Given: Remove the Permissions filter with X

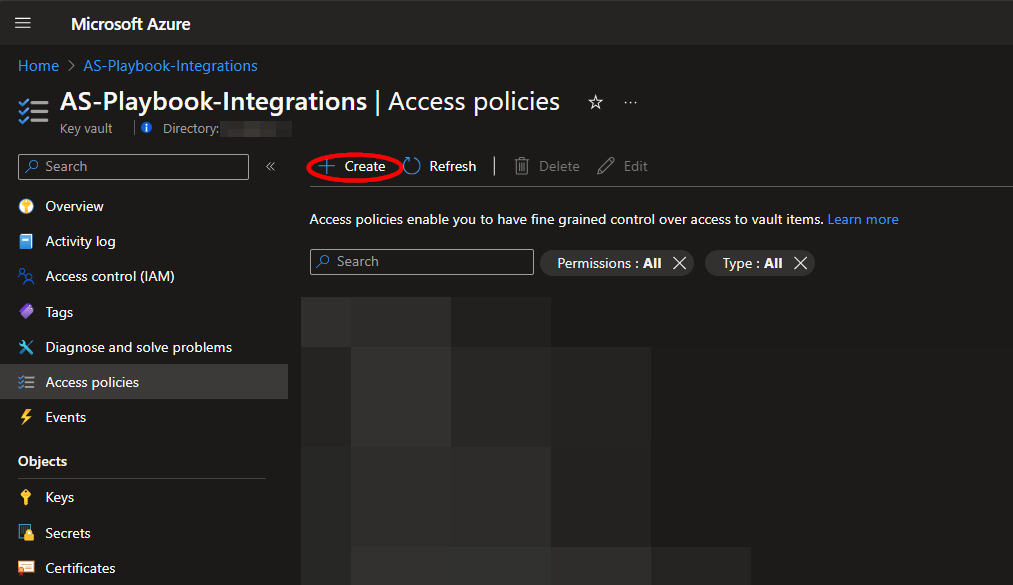Looking at the screenshot, I should pos(679,263).
